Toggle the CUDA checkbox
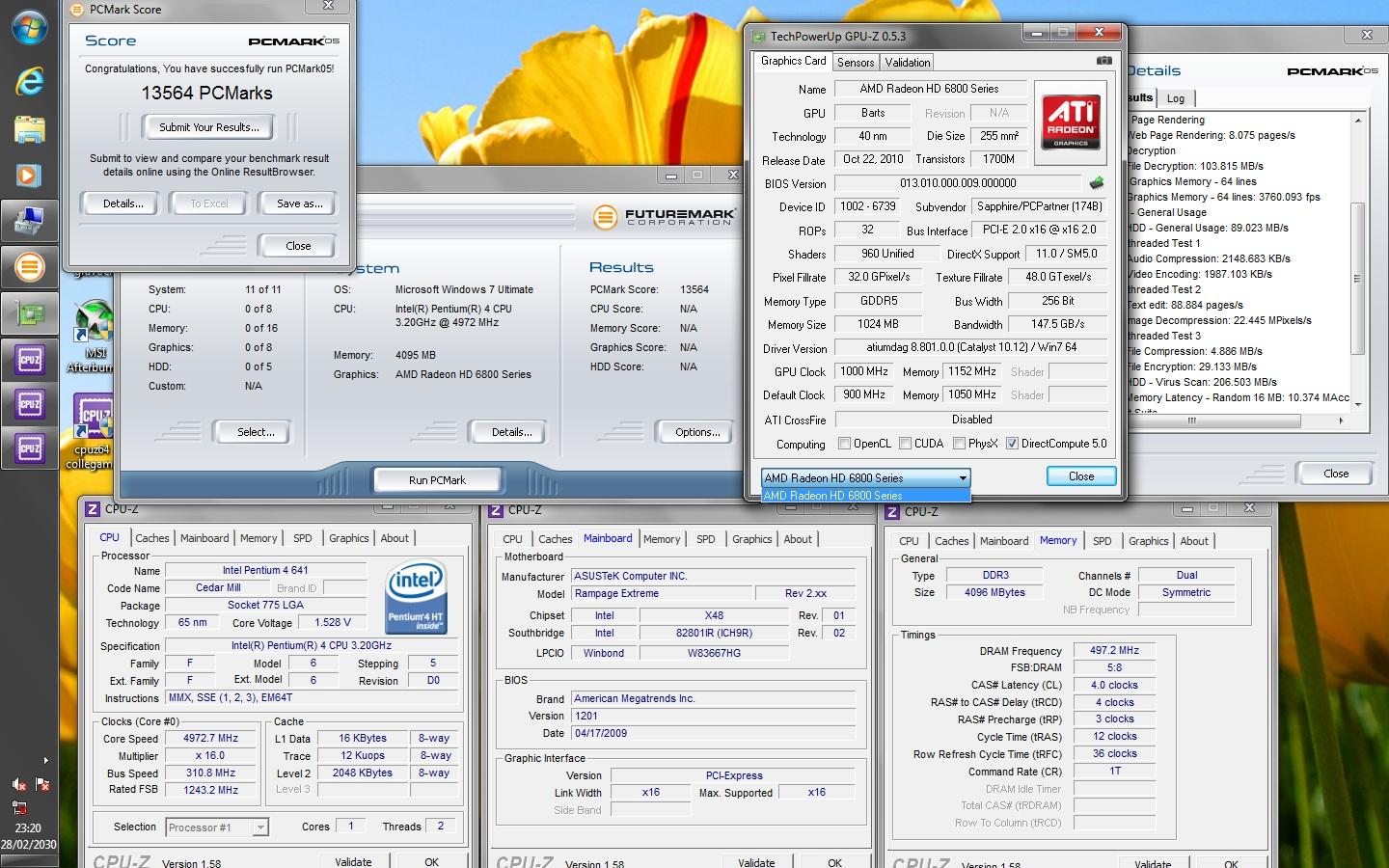This screenshot has width=1389, height=868. (906, 444)
